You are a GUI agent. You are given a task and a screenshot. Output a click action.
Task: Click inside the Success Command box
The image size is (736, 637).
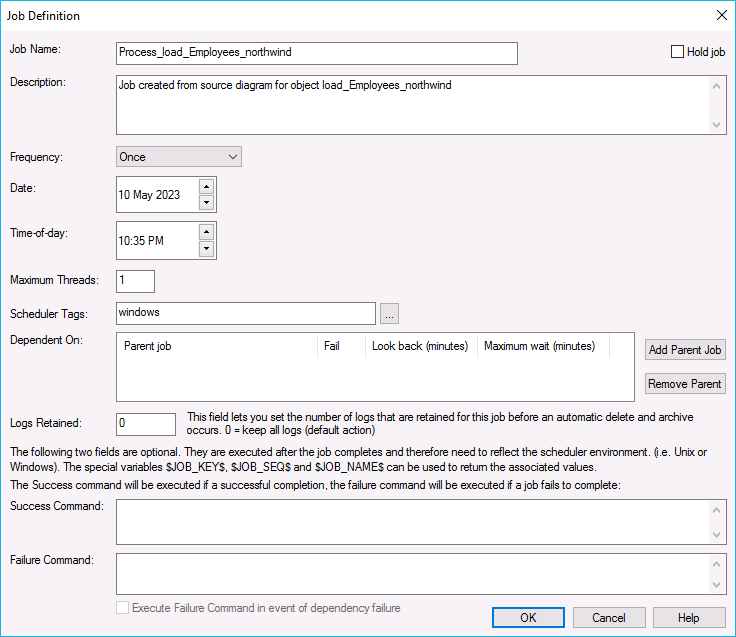tap(412, 523)
